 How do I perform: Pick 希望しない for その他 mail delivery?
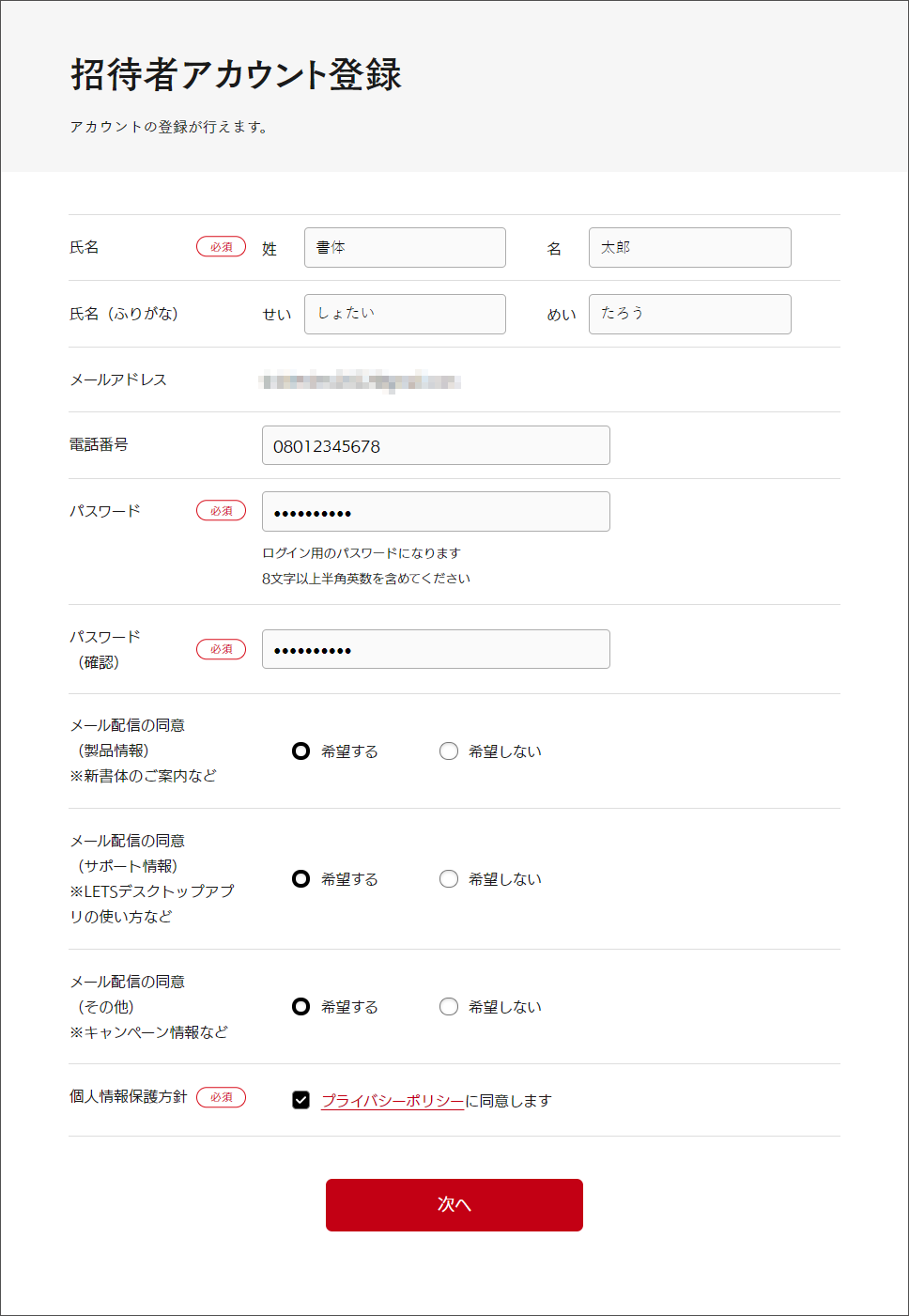point(449,1007)
